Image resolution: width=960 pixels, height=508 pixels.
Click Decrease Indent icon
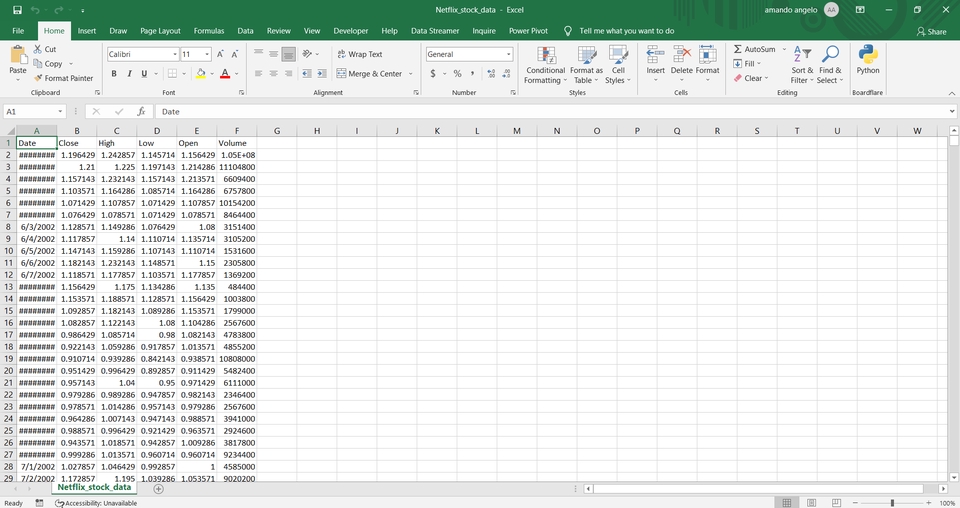307,73
